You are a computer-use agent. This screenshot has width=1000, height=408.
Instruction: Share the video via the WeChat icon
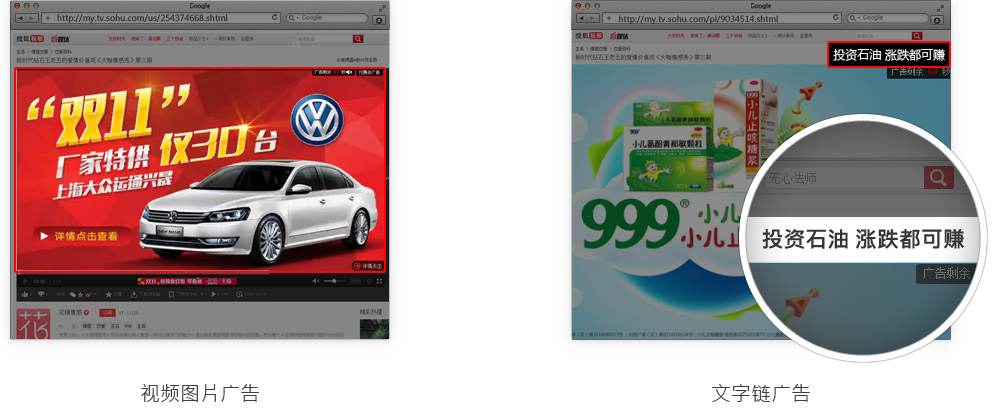click(72, 295)
